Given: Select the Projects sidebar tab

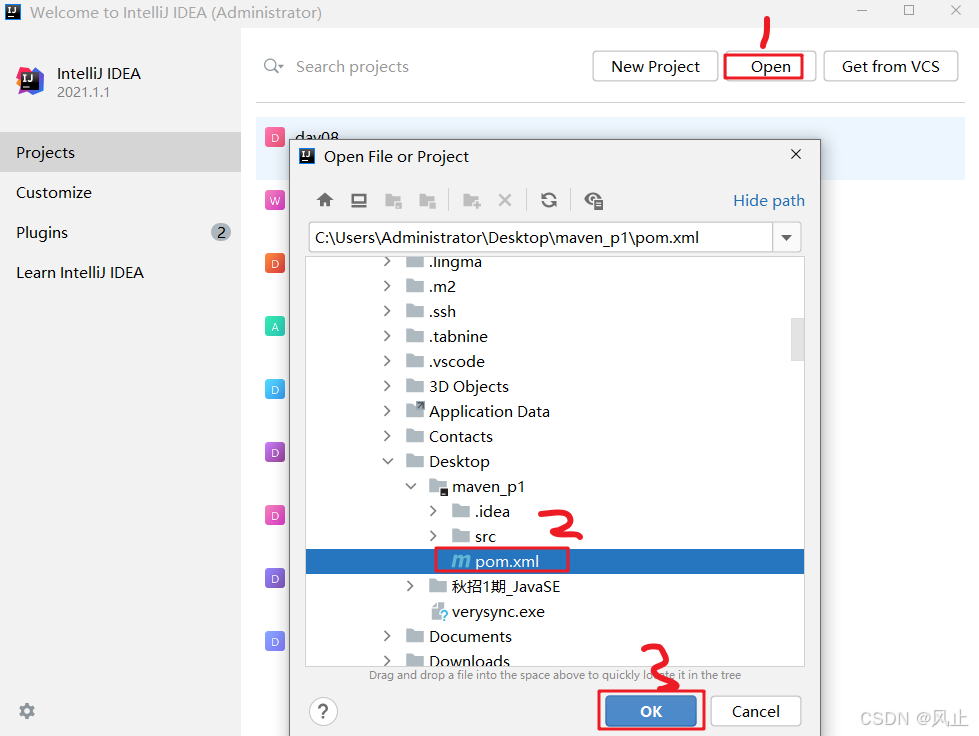Looking at the screenshot, I should point(121,152).
